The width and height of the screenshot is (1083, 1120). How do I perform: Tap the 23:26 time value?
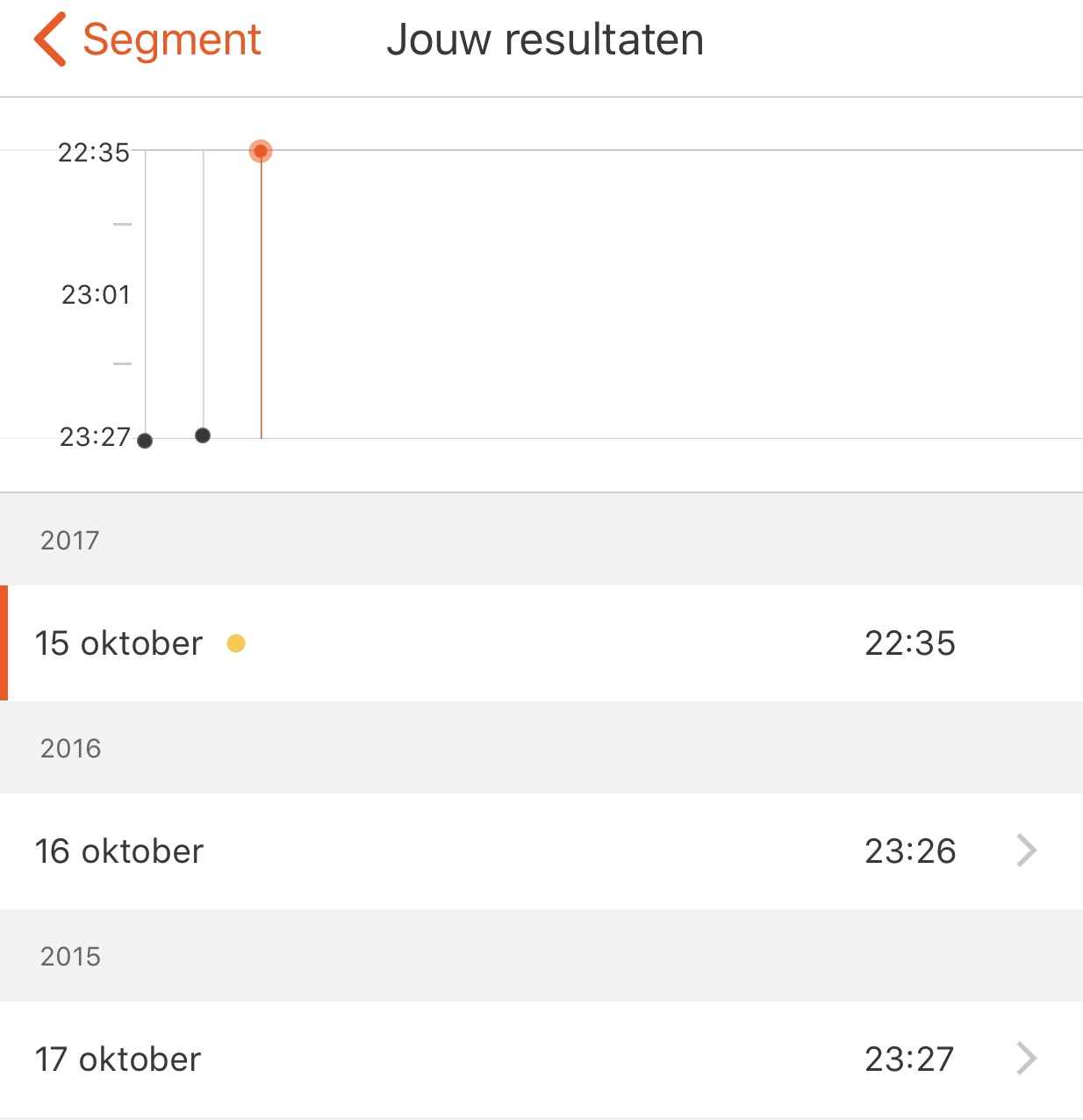909,851
